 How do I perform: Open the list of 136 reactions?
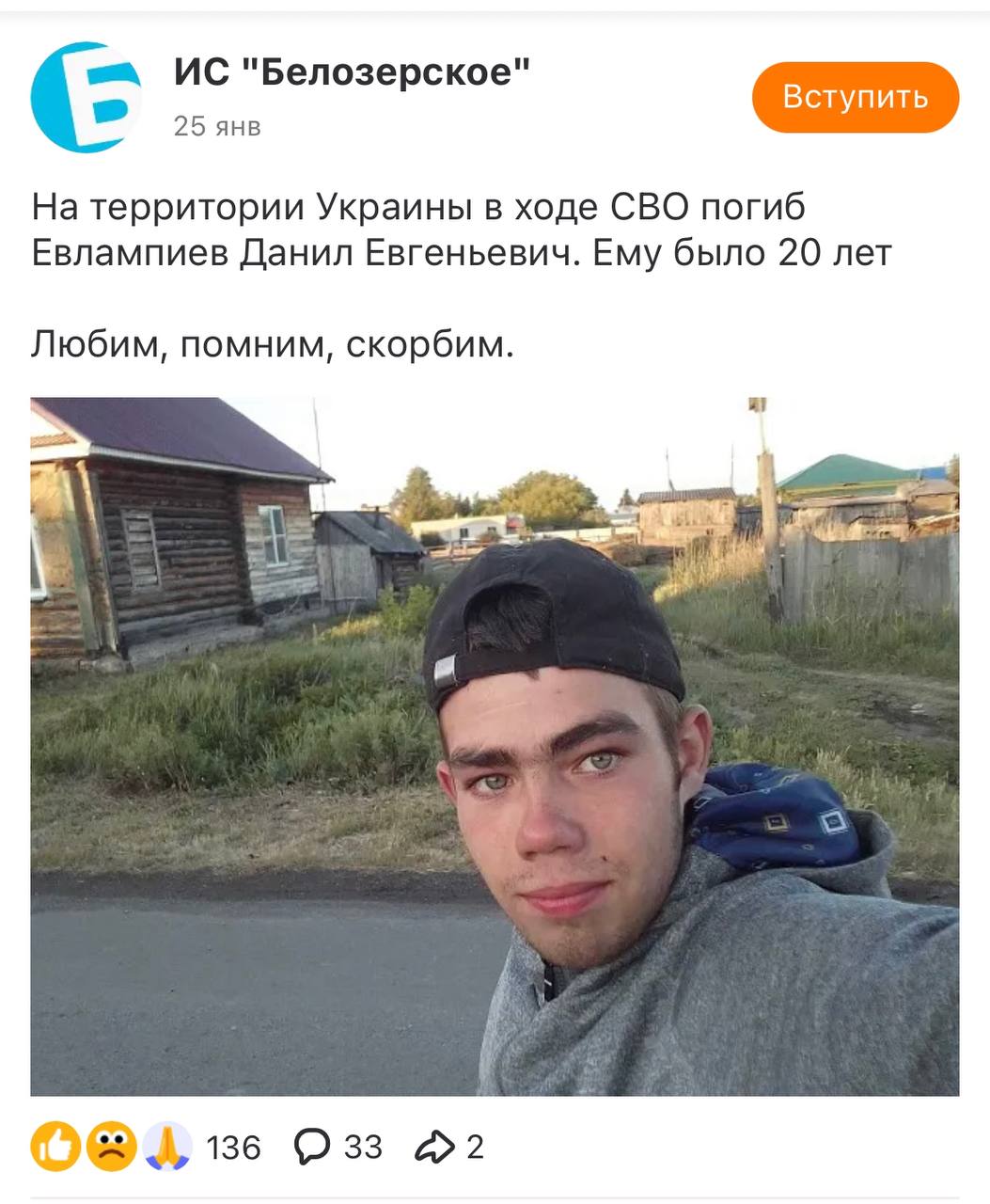tap(233, 1148)
